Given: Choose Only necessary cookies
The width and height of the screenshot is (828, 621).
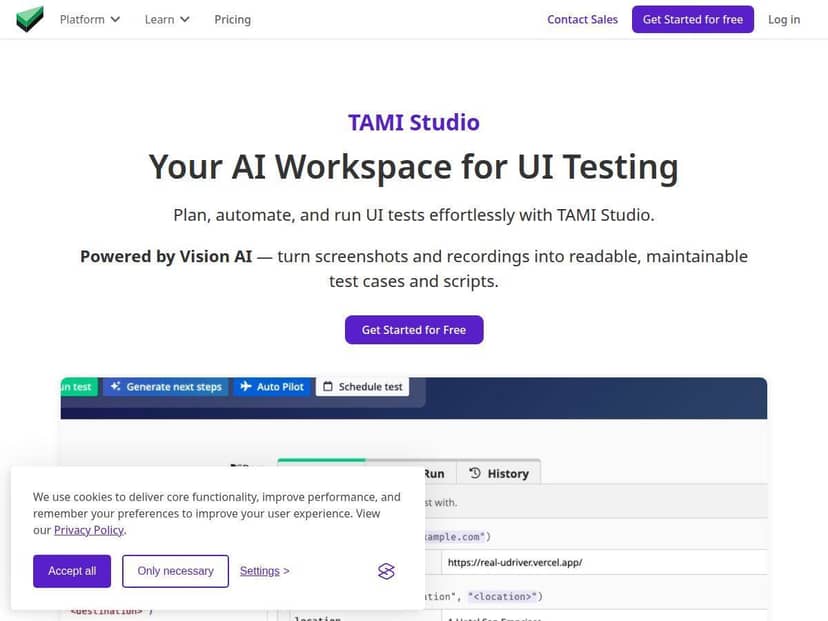Looking at the screenshot, I should (175, 571).
